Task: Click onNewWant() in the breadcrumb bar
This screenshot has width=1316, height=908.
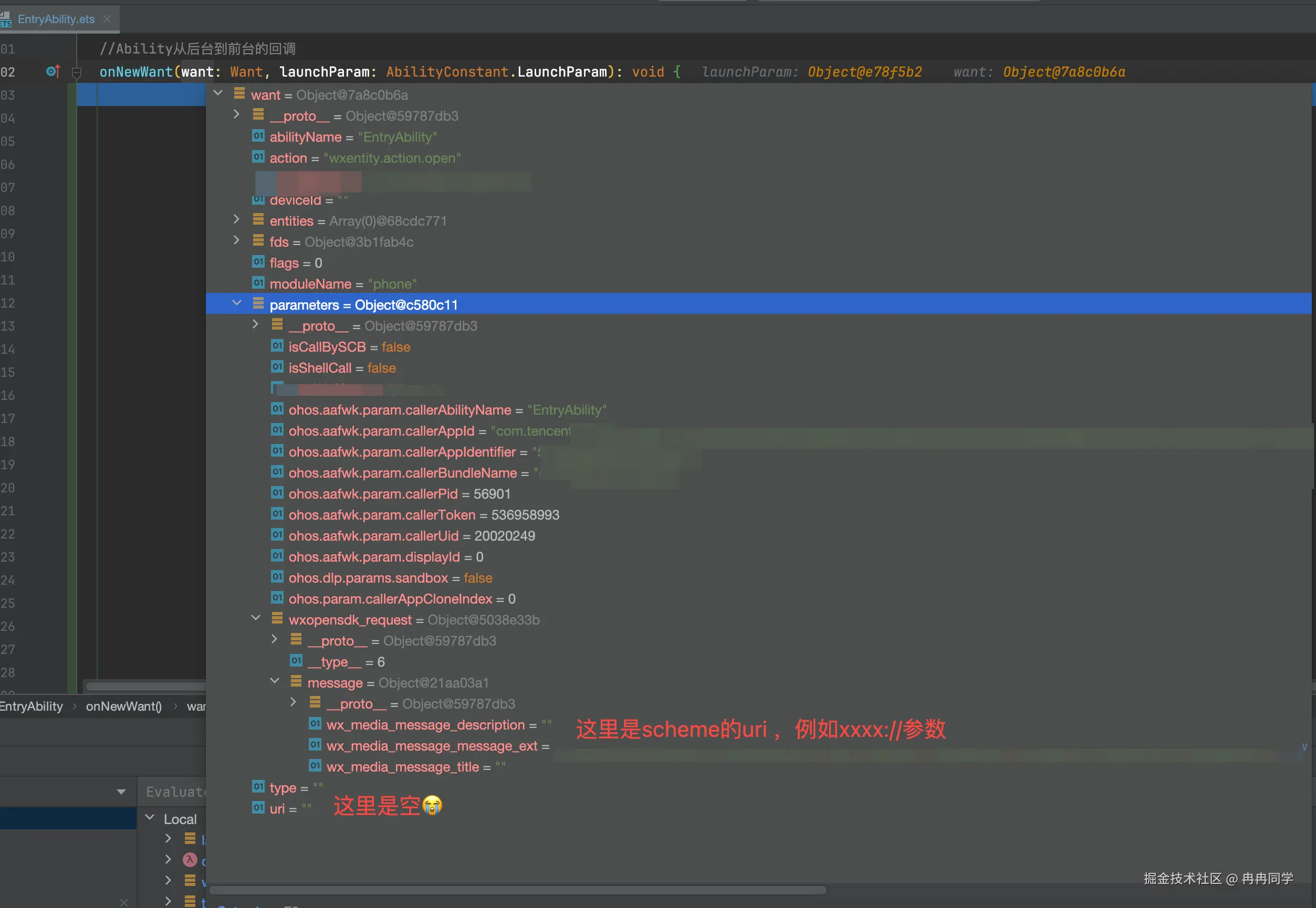Action: pyautogui.click(x=123, y=706)
